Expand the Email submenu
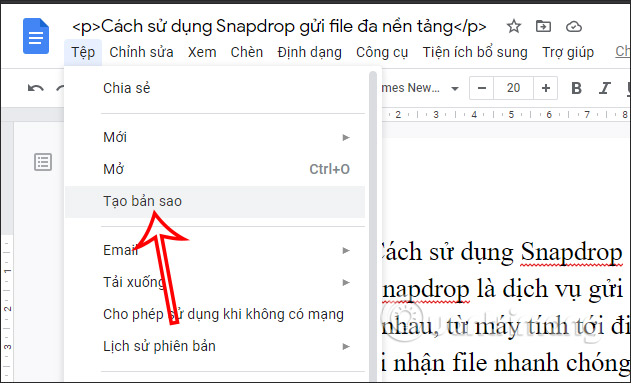Screen dimensions: 631x383 (215, 250)
